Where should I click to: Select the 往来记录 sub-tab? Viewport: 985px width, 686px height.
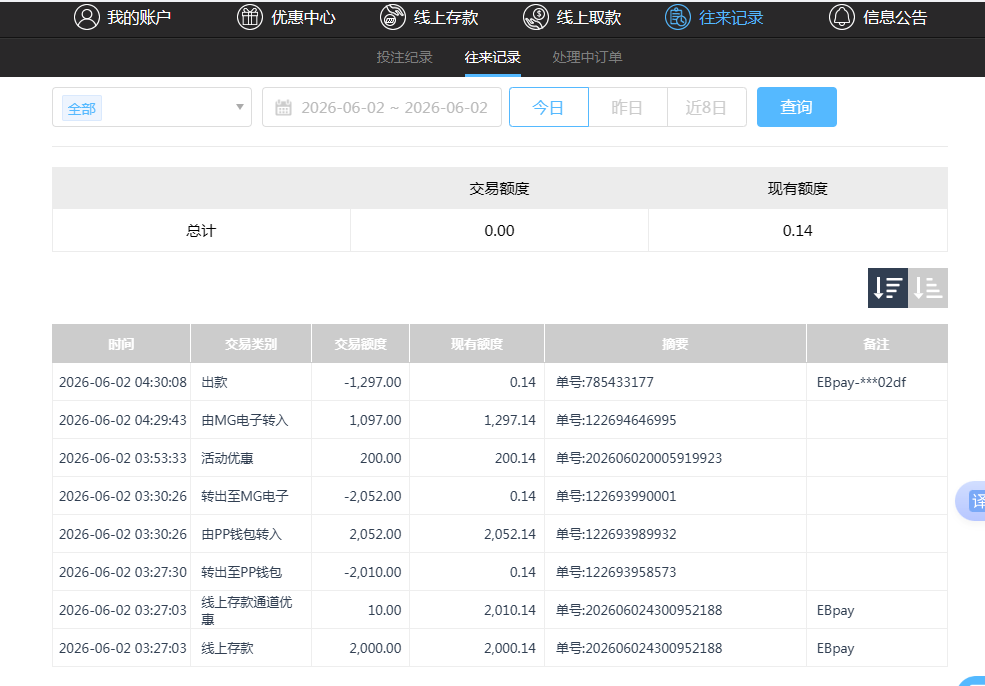[492, 57]
